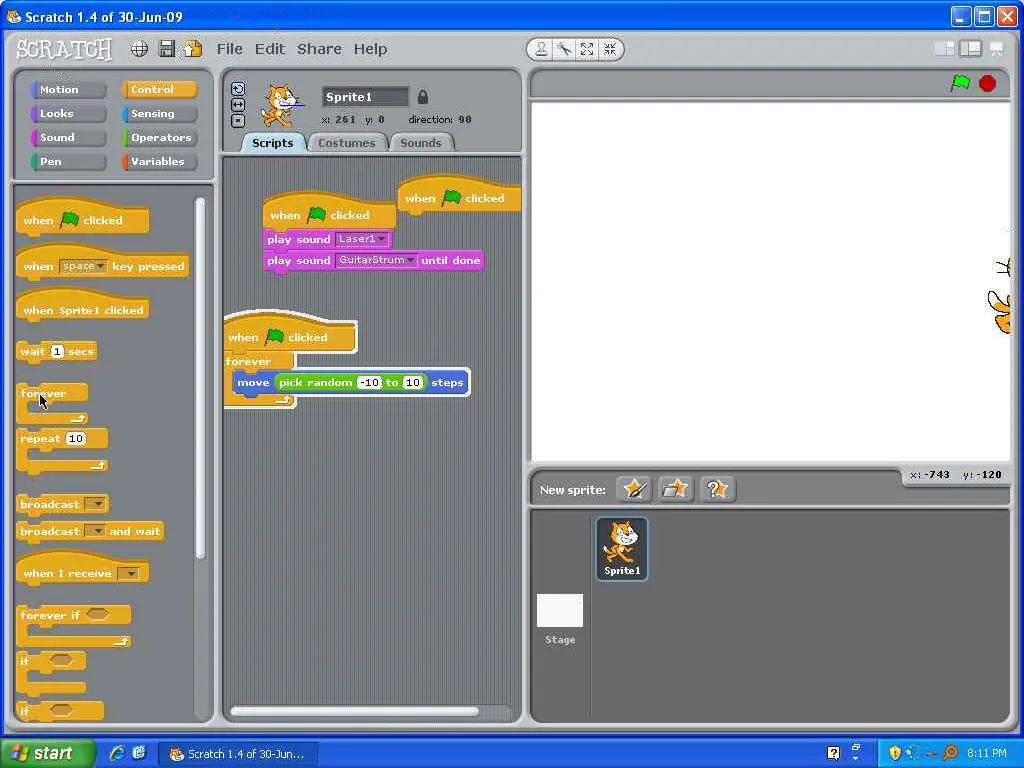Click the Scratch 1.4 taskbar button
1024x768 pixels.
point(240,754)
